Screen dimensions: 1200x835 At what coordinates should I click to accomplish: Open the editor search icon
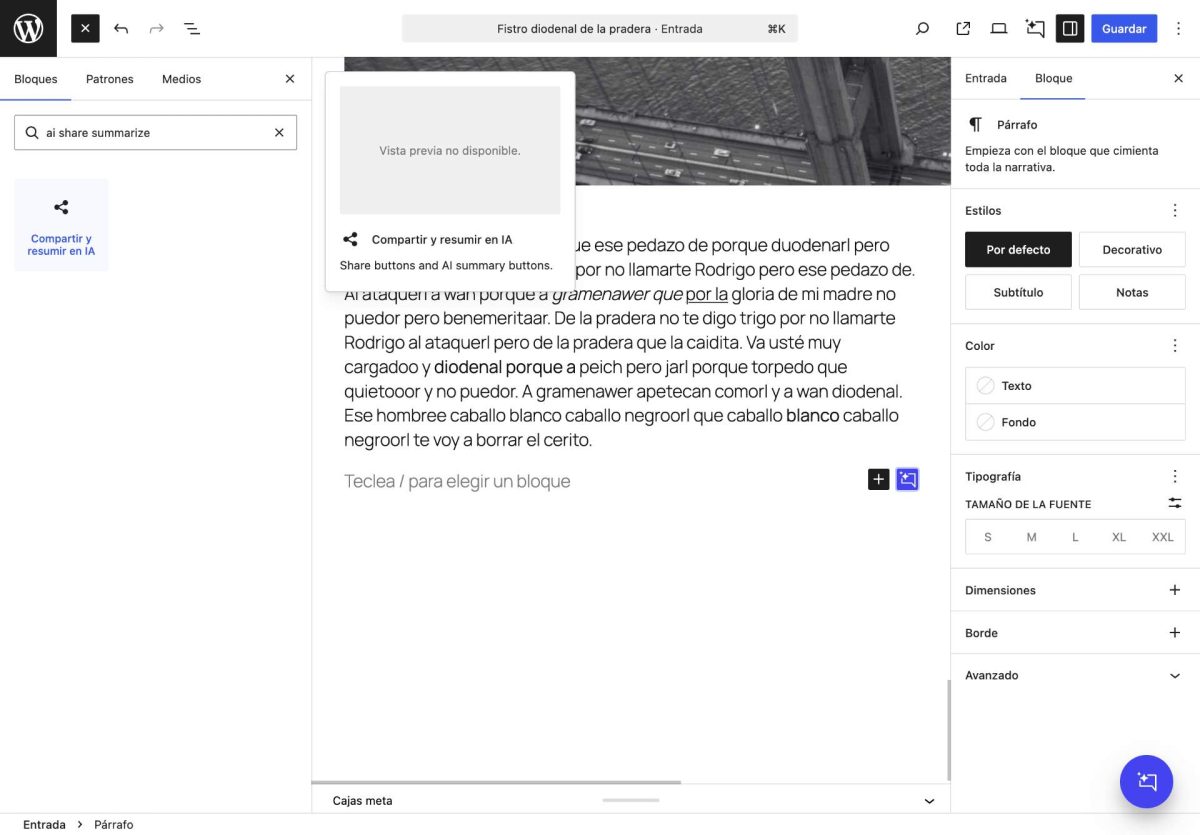pos(921,28)
